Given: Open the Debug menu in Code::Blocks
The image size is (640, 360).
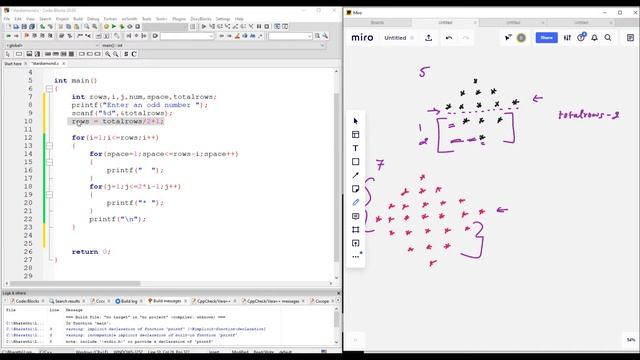Looking at the screenshot, I should coord(93,19).
